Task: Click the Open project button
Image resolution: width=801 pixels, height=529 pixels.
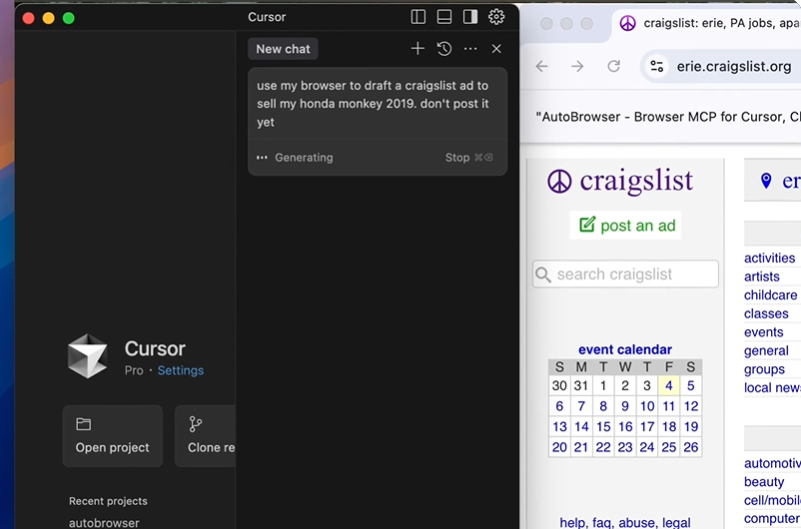Action: pos(112,436)
